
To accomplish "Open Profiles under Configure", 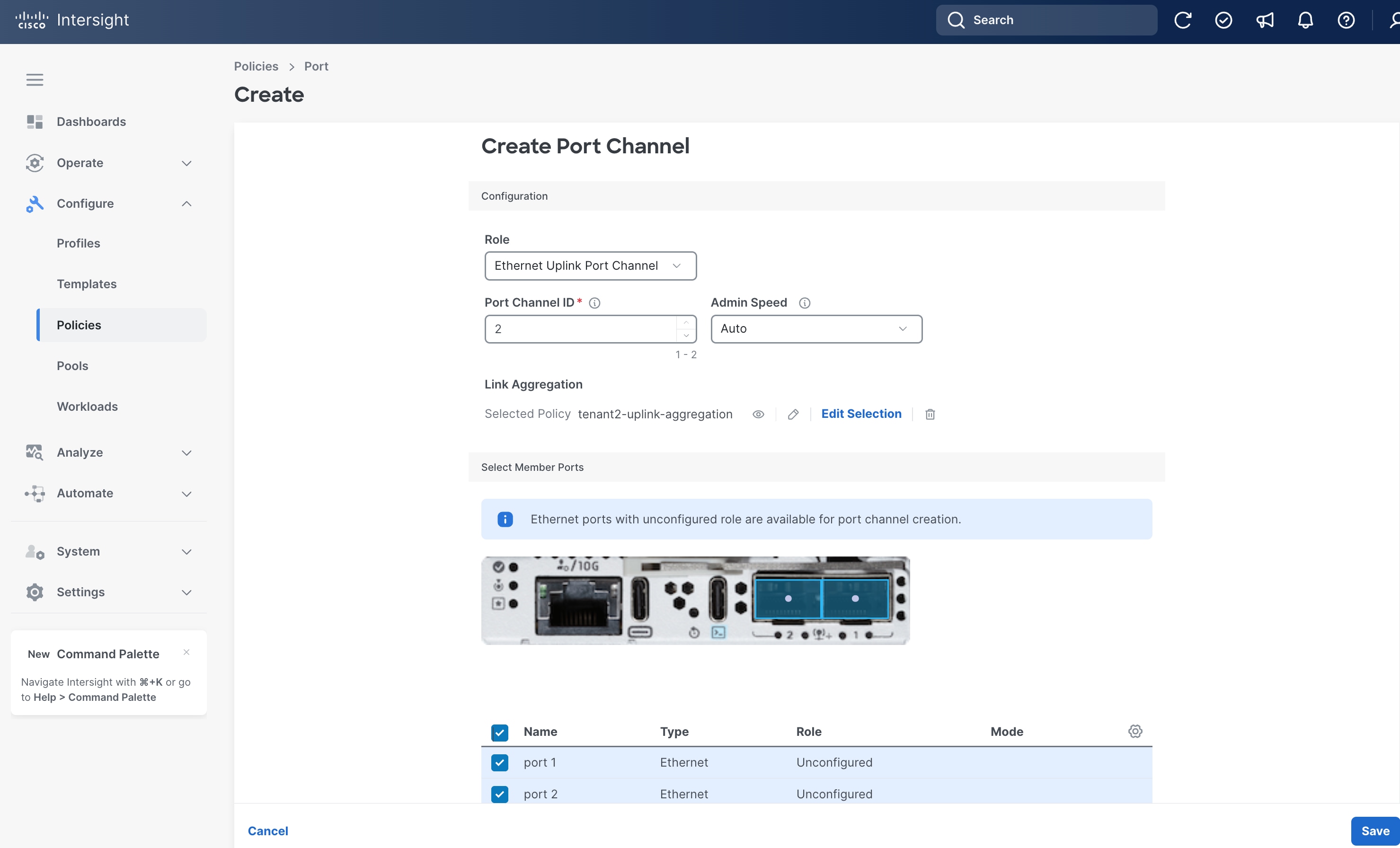I will (x=79, y=243).
